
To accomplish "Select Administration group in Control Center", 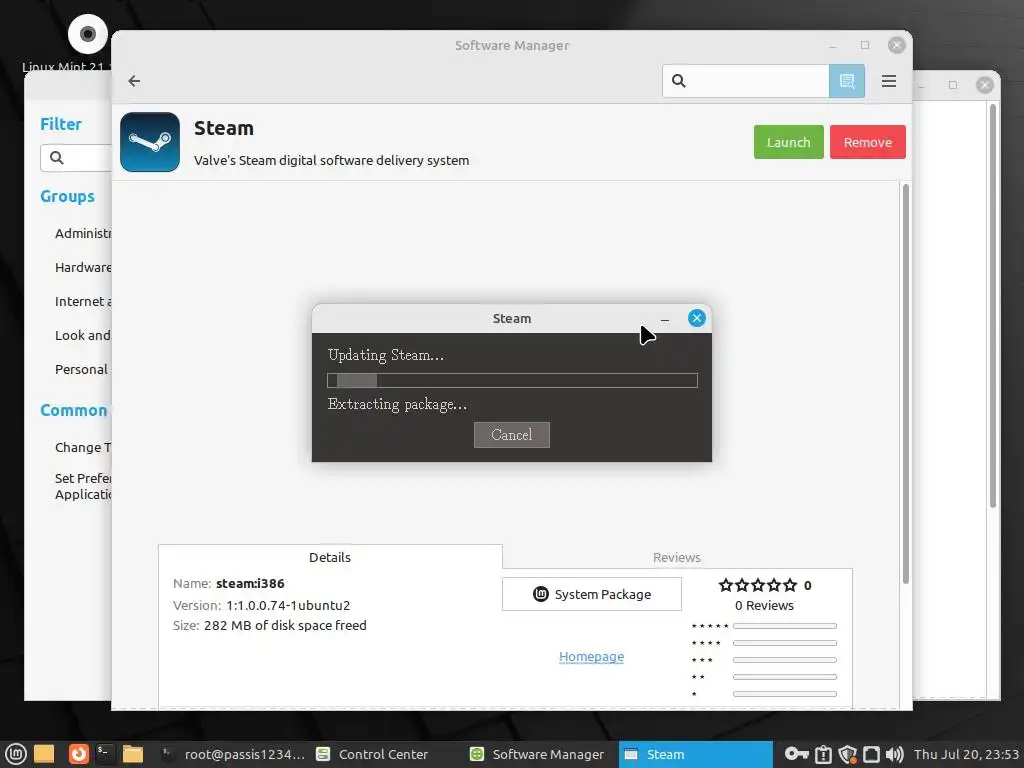I will coord(83,233).
